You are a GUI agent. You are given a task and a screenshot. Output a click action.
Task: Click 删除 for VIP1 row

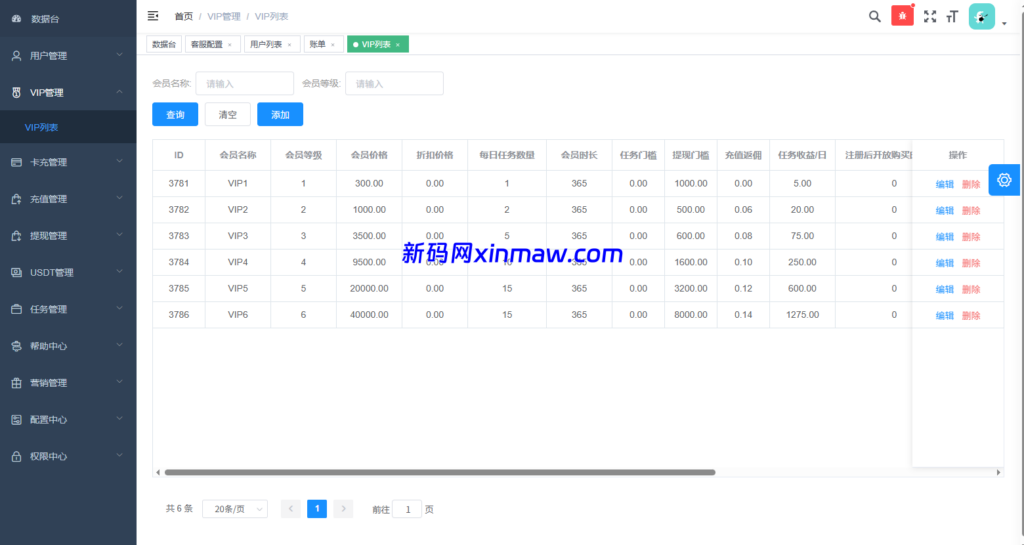tap(971, 184)
